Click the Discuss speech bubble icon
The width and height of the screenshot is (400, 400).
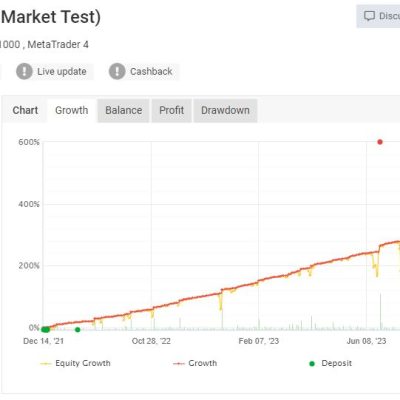tap(369, 16)
